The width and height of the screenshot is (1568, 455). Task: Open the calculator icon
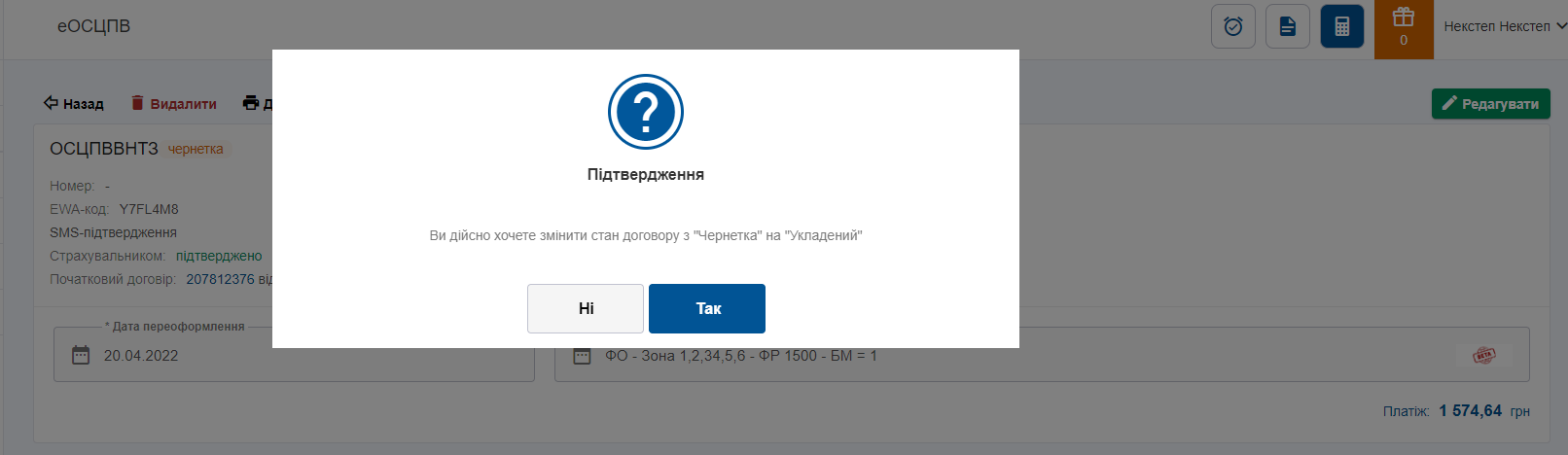coord(1342,26)
